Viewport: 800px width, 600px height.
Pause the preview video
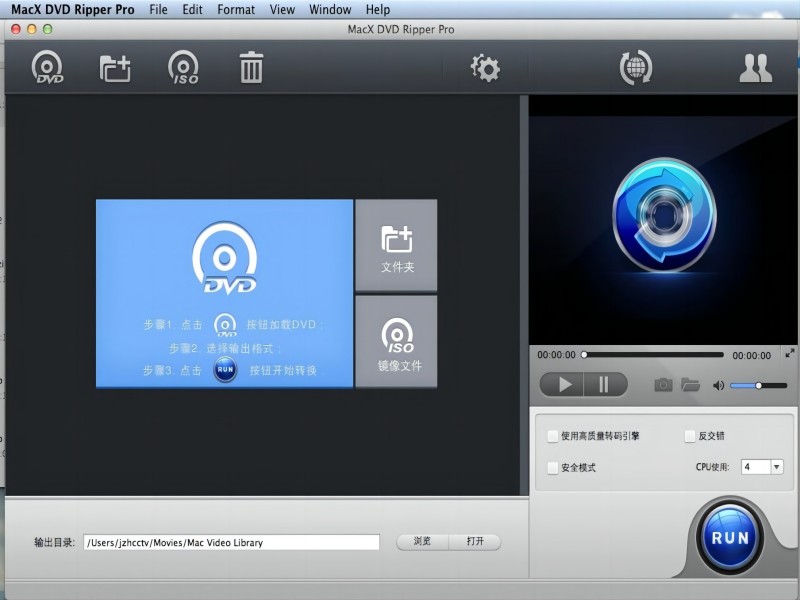tap(606, 384)
